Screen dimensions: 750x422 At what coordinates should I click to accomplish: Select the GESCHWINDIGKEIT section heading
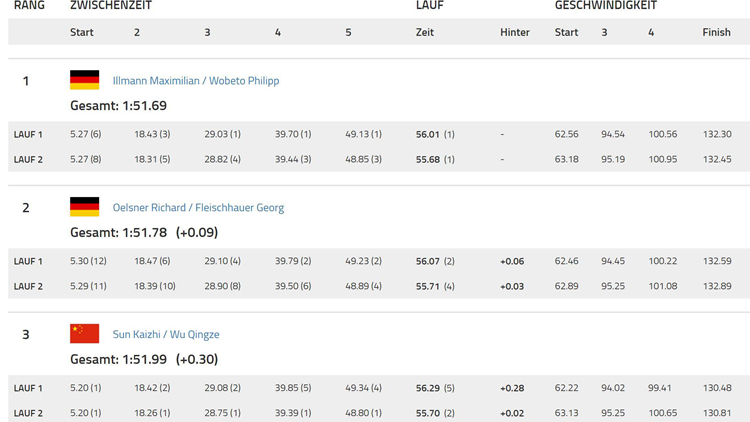click(x=605, y=6)
